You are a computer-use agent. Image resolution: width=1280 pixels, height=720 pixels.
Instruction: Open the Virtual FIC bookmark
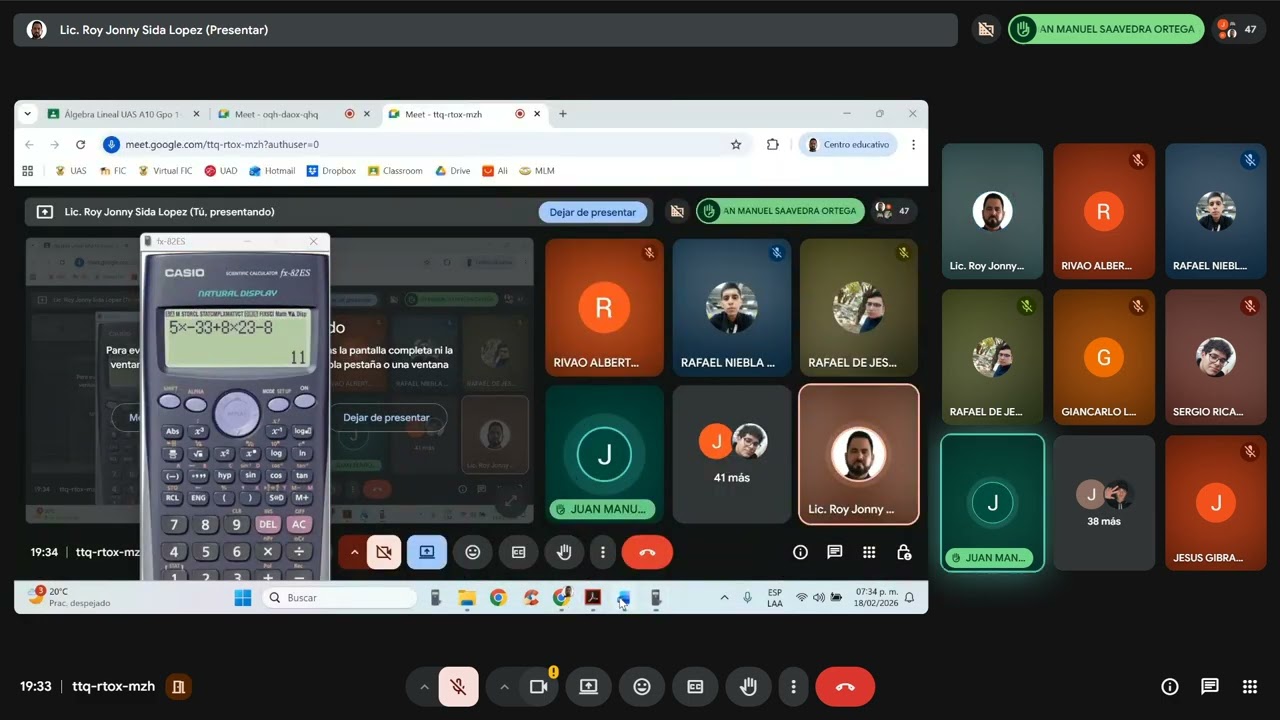(165, 171)
